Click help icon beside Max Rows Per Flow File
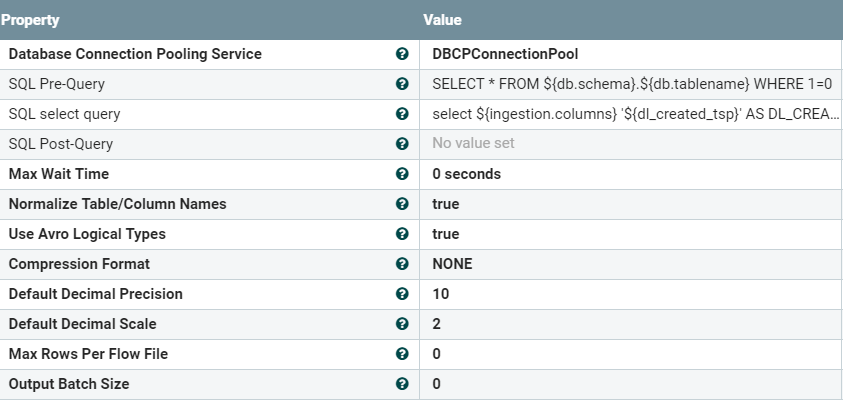This screenshot has width=843, height=401. (x=402, y=354)
